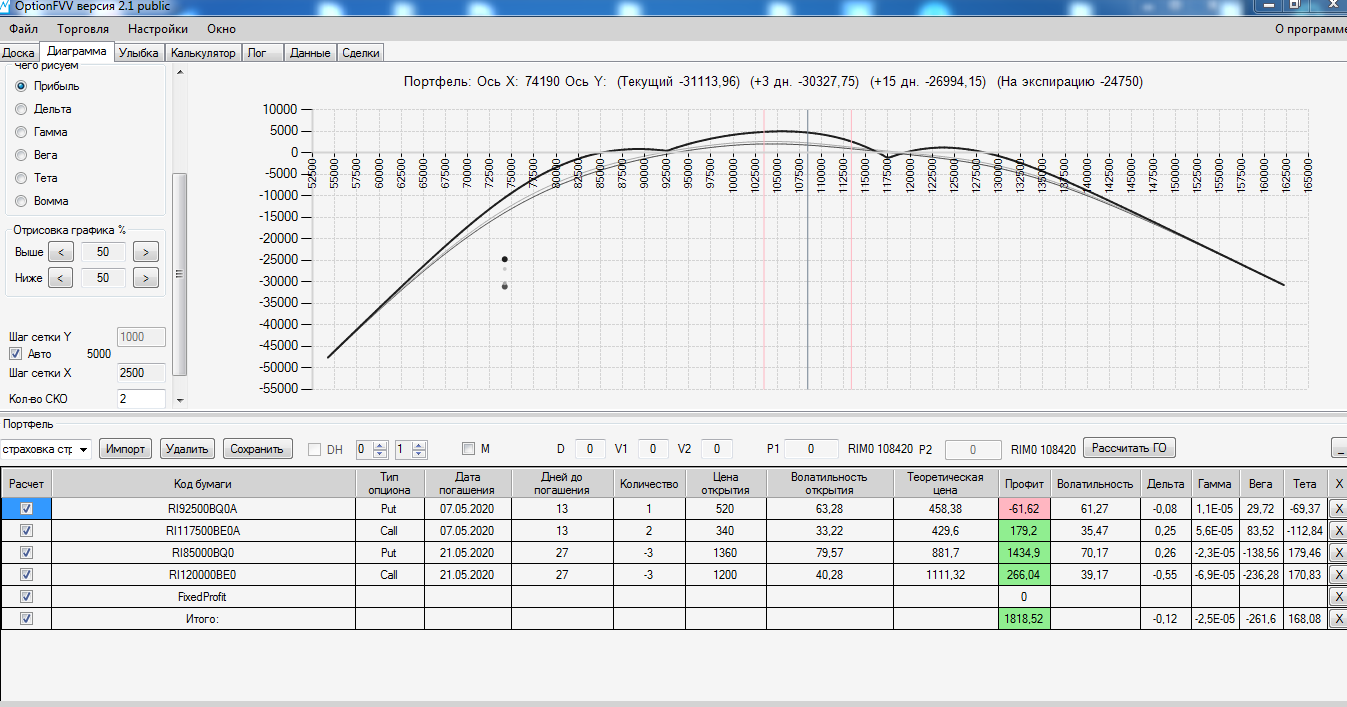The height and width of the screenshot is (707, 1347).
Task: Click the Рассчитать ГО button
Action: coord(1130,448)
